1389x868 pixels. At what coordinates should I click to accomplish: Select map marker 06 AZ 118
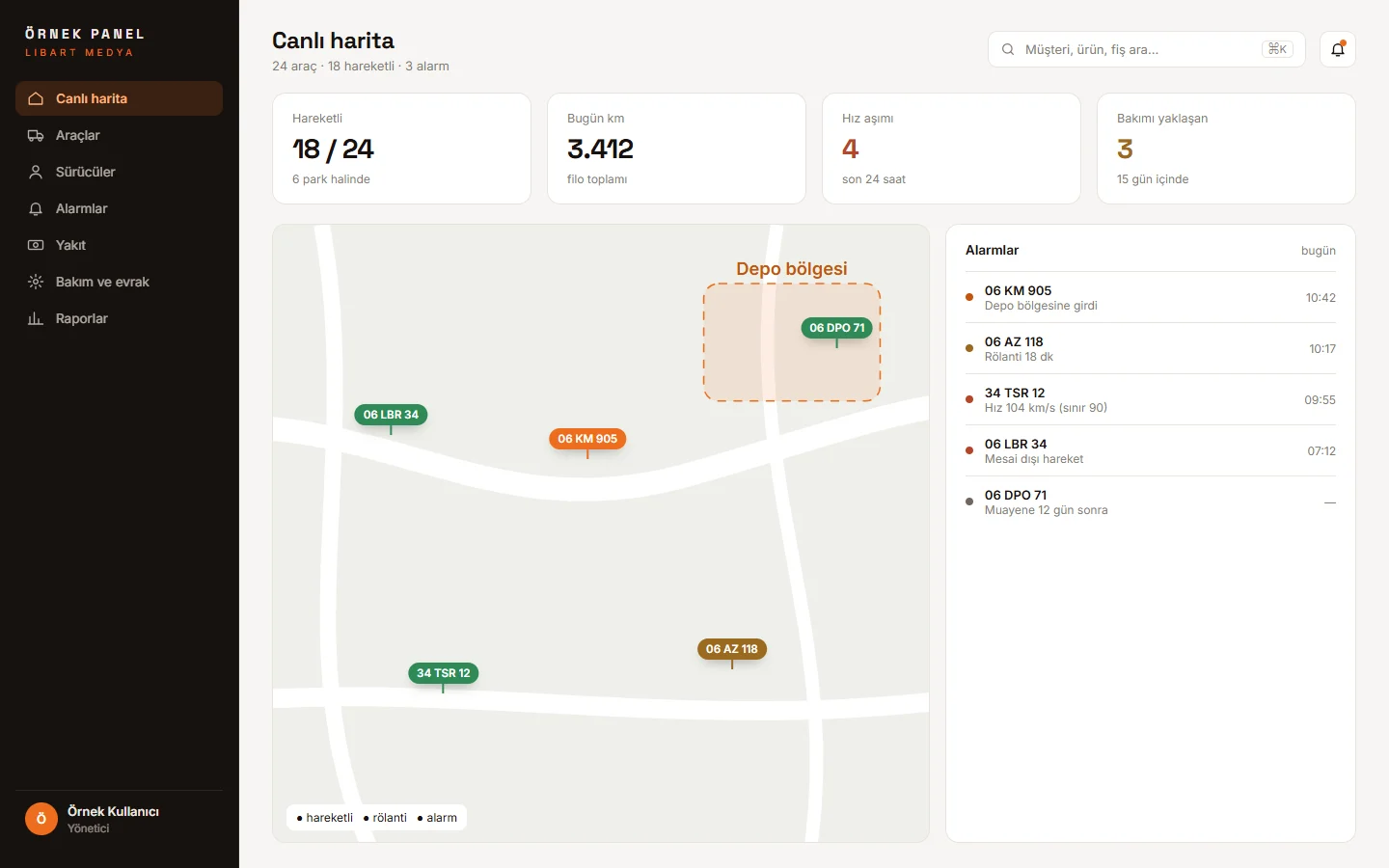point(732,649)
